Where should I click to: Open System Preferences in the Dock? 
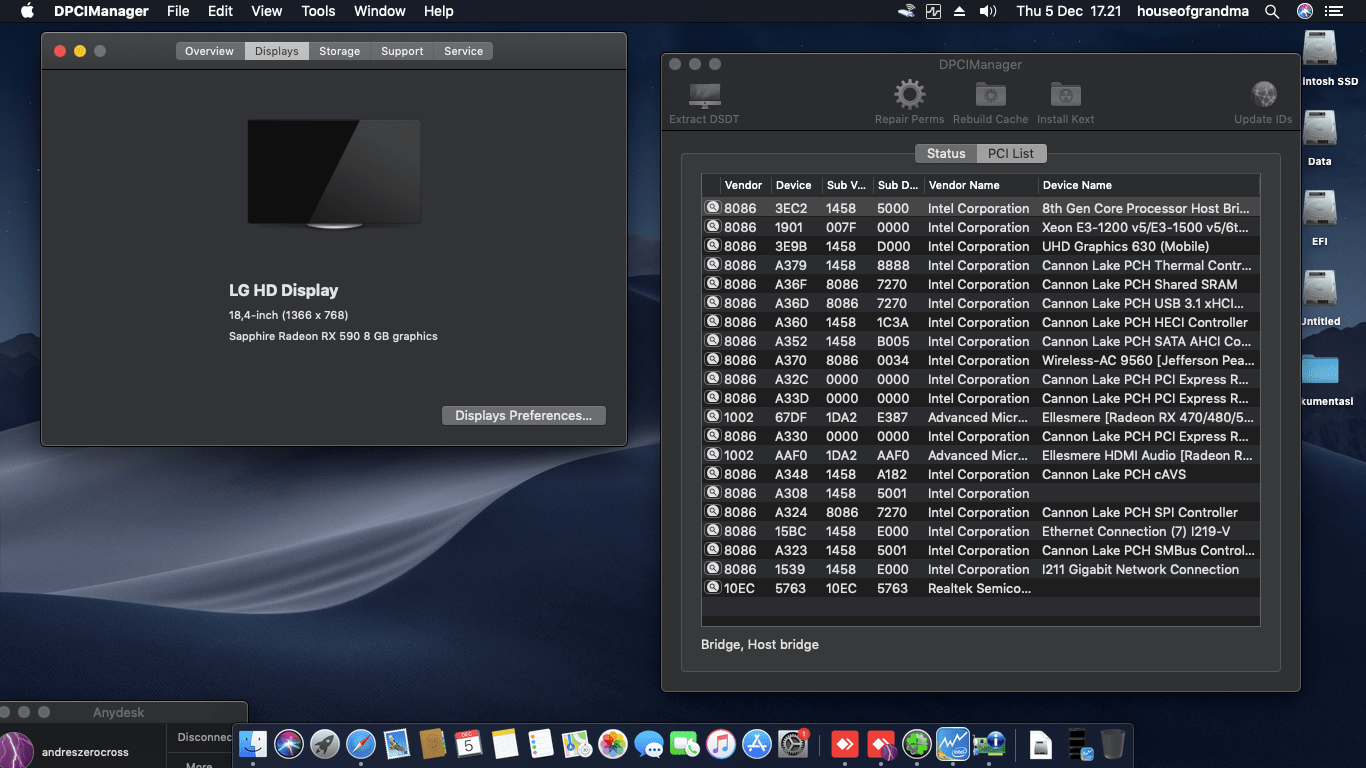tap(793, 744)
